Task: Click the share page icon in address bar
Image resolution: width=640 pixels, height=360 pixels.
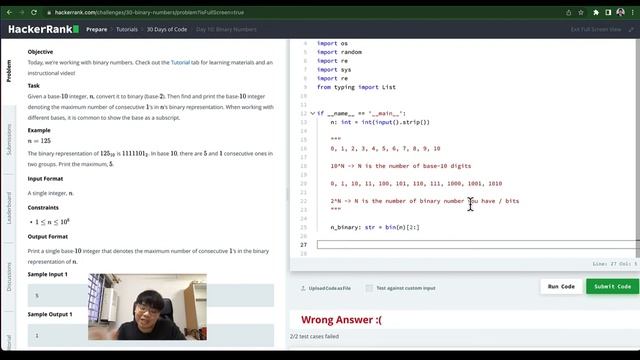Action: pos(569,13)
